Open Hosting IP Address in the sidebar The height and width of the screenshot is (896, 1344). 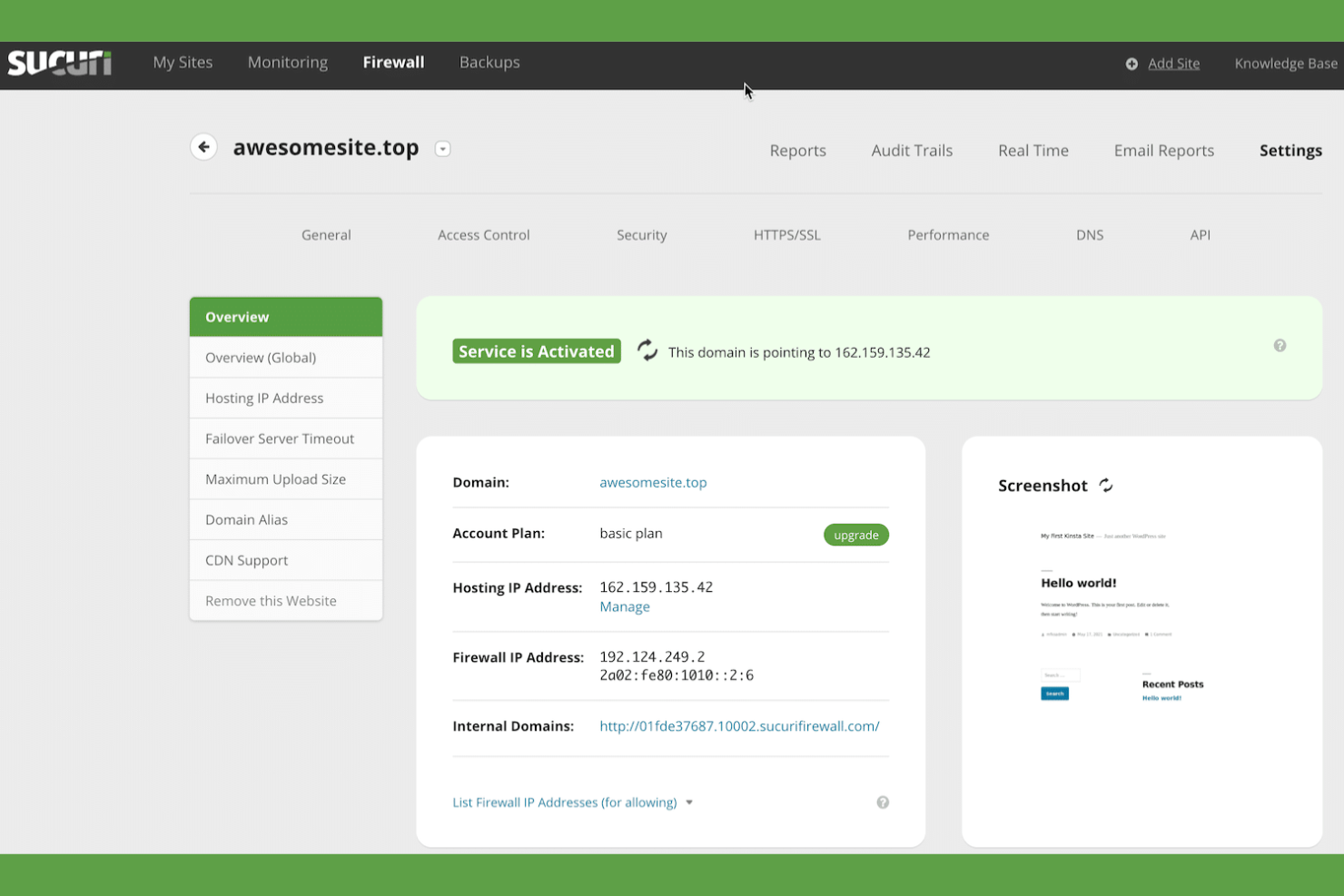tap(286, 399)
